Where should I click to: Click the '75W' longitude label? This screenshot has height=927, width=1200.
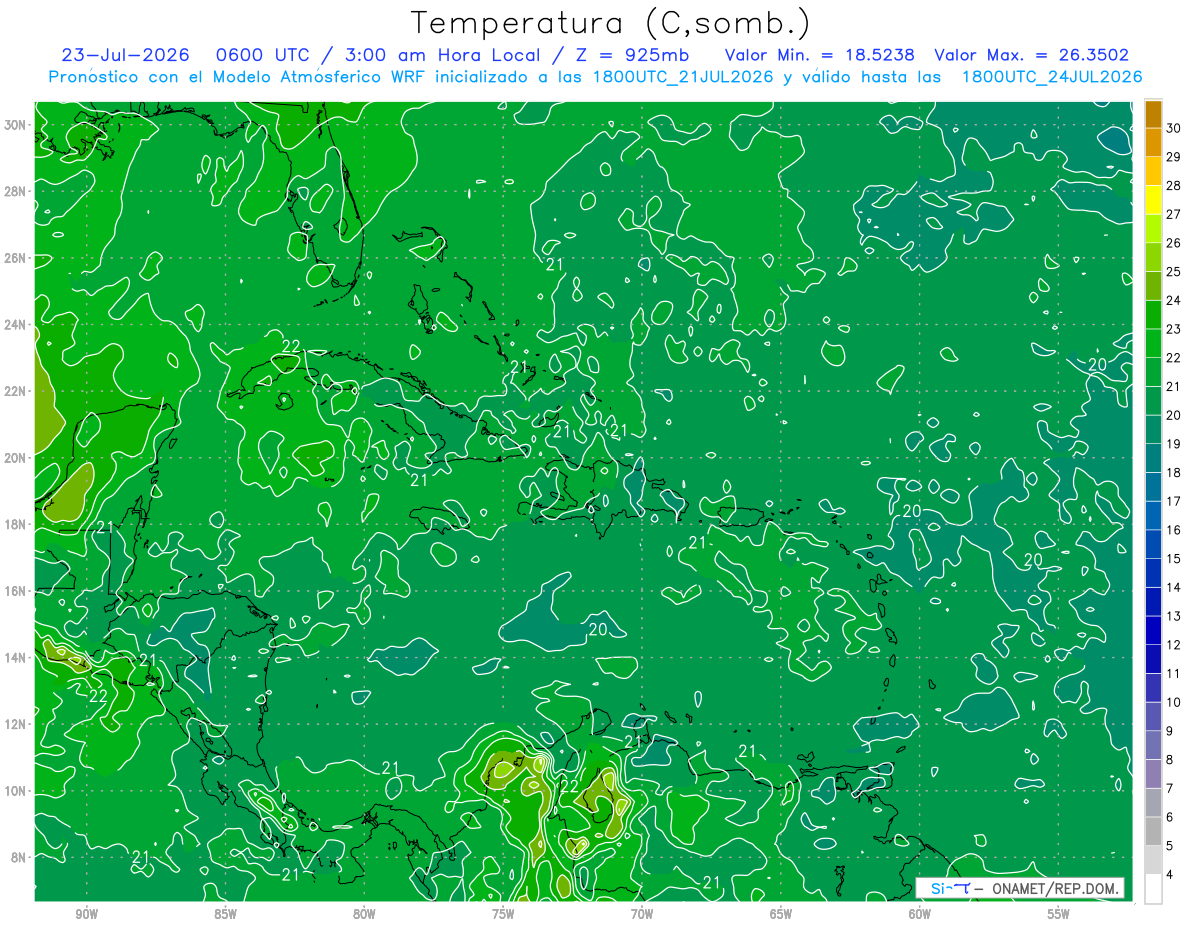coord(503,915)
